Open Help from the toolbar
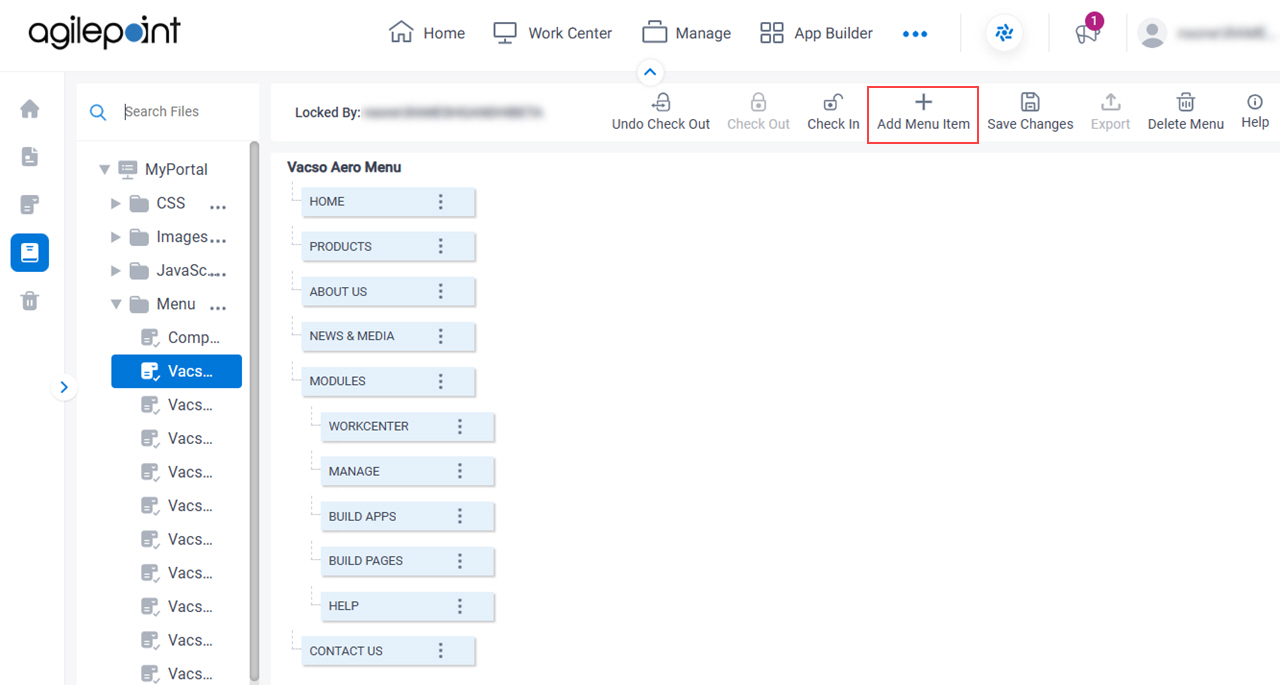The height and width of the screenshot is (685, 1280). (x=1255, y=111)
